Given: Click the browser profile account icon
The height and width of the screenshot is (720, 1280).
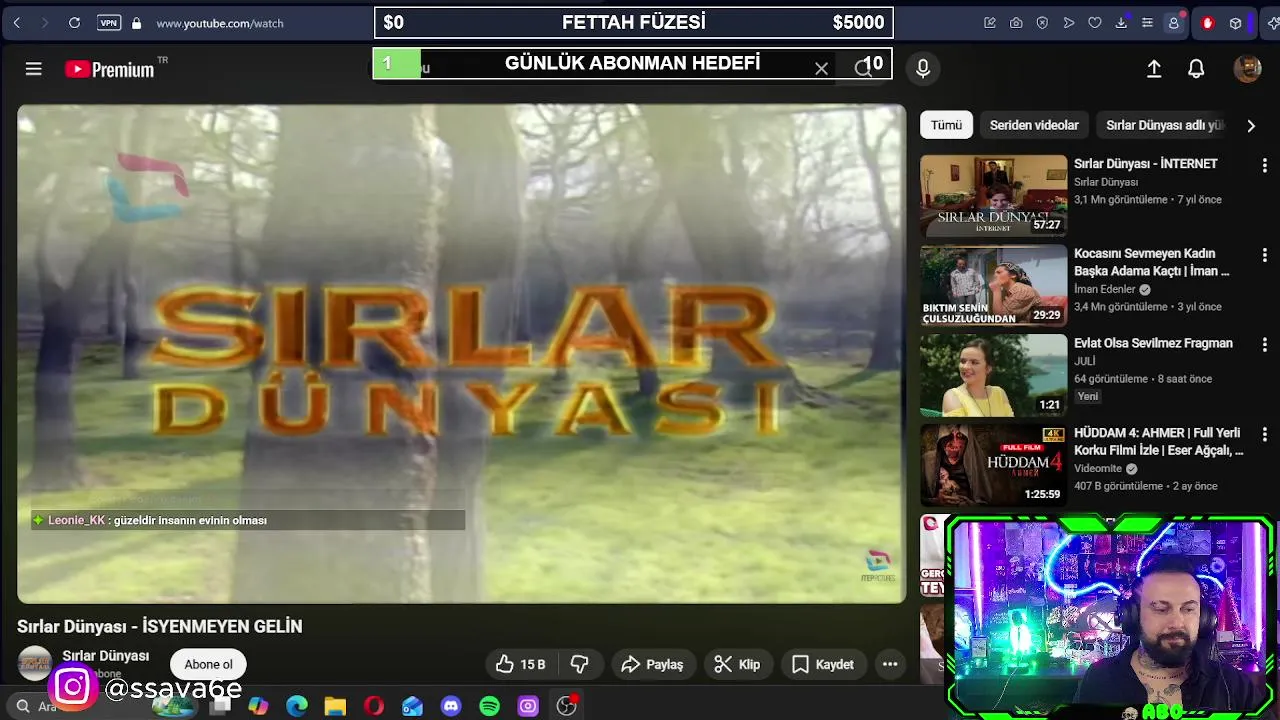Looking at the screenshot, I should (x=1174, y=23).
